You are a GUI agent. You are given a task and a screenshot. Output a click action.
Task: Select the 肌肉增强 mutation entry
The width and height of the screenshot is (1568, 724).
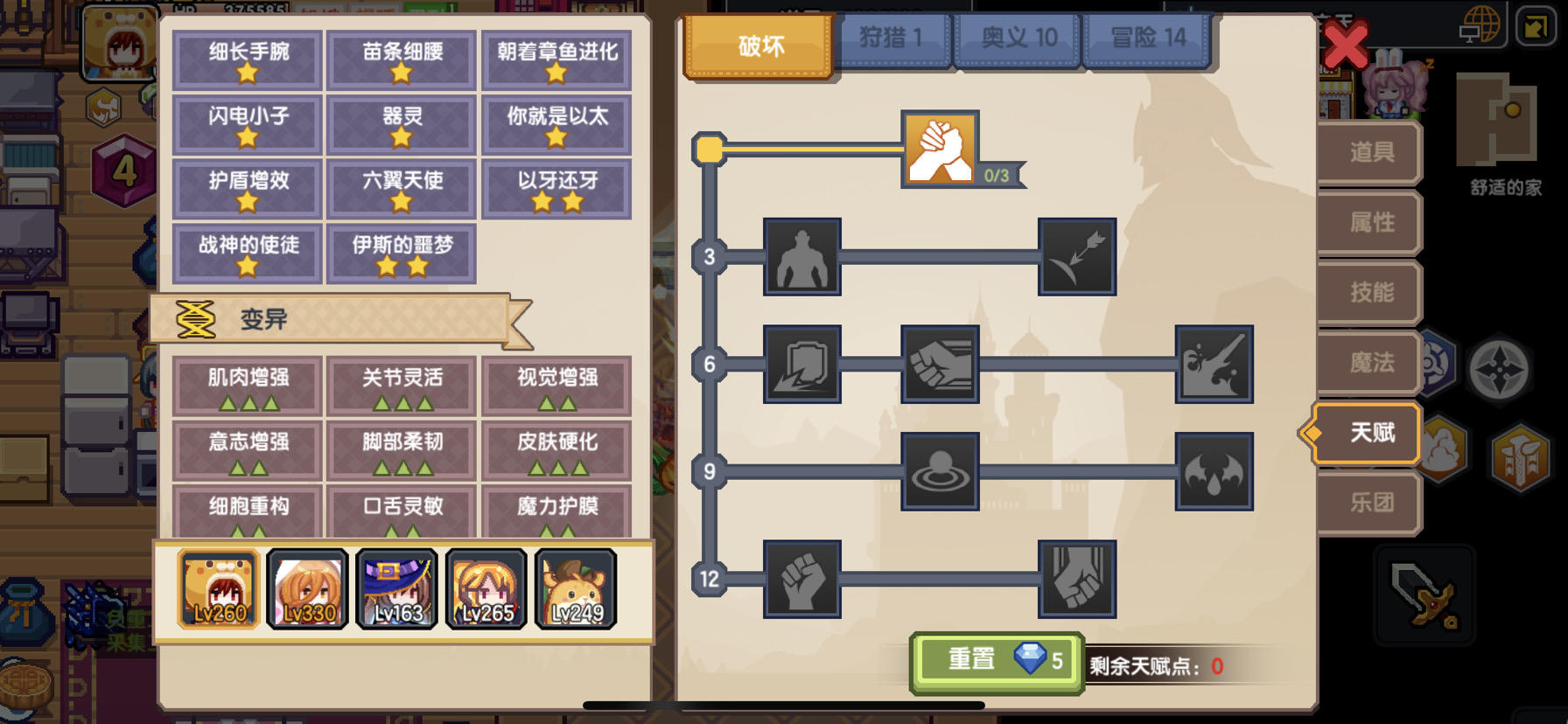pos(248,386)
